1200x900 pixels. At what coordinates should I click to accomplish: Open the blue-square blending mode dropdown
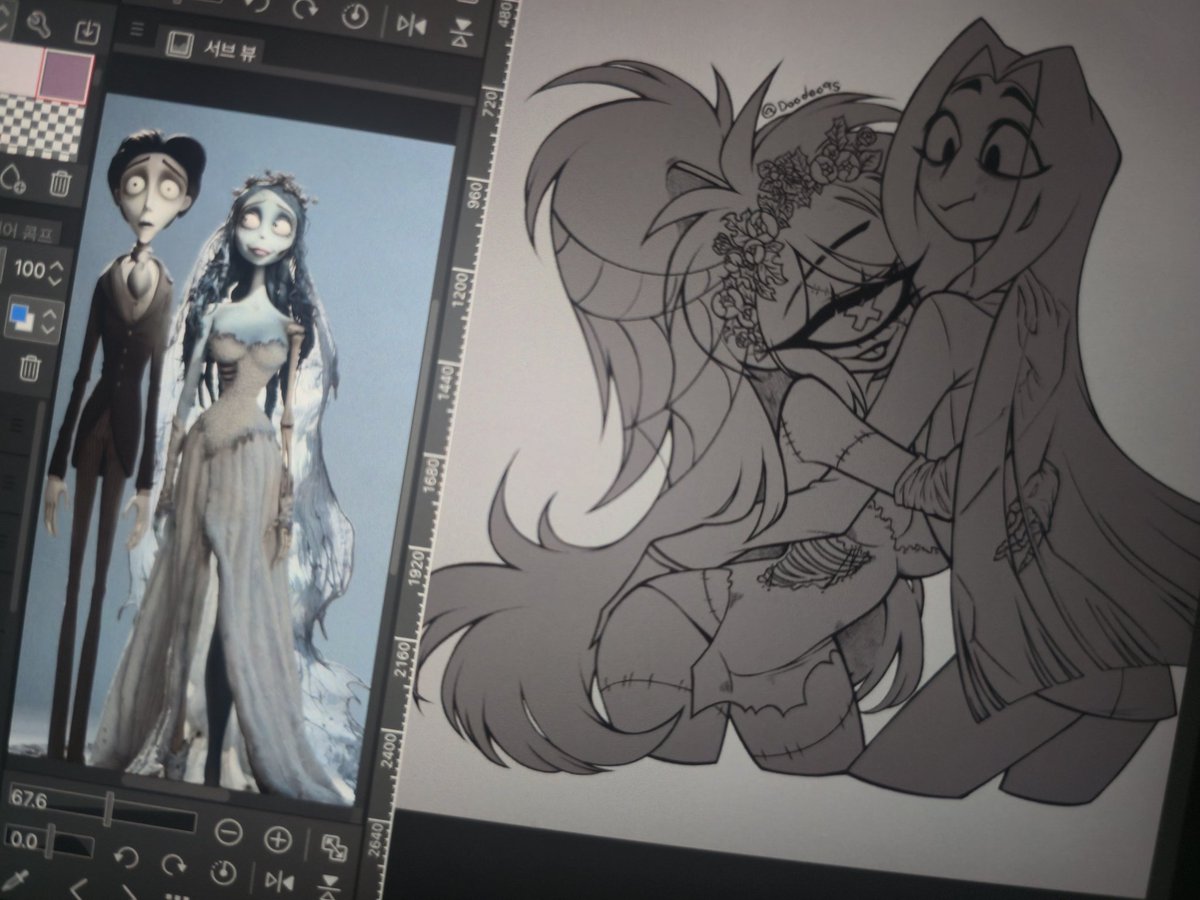pyautogui.click(x=33, y=319)
